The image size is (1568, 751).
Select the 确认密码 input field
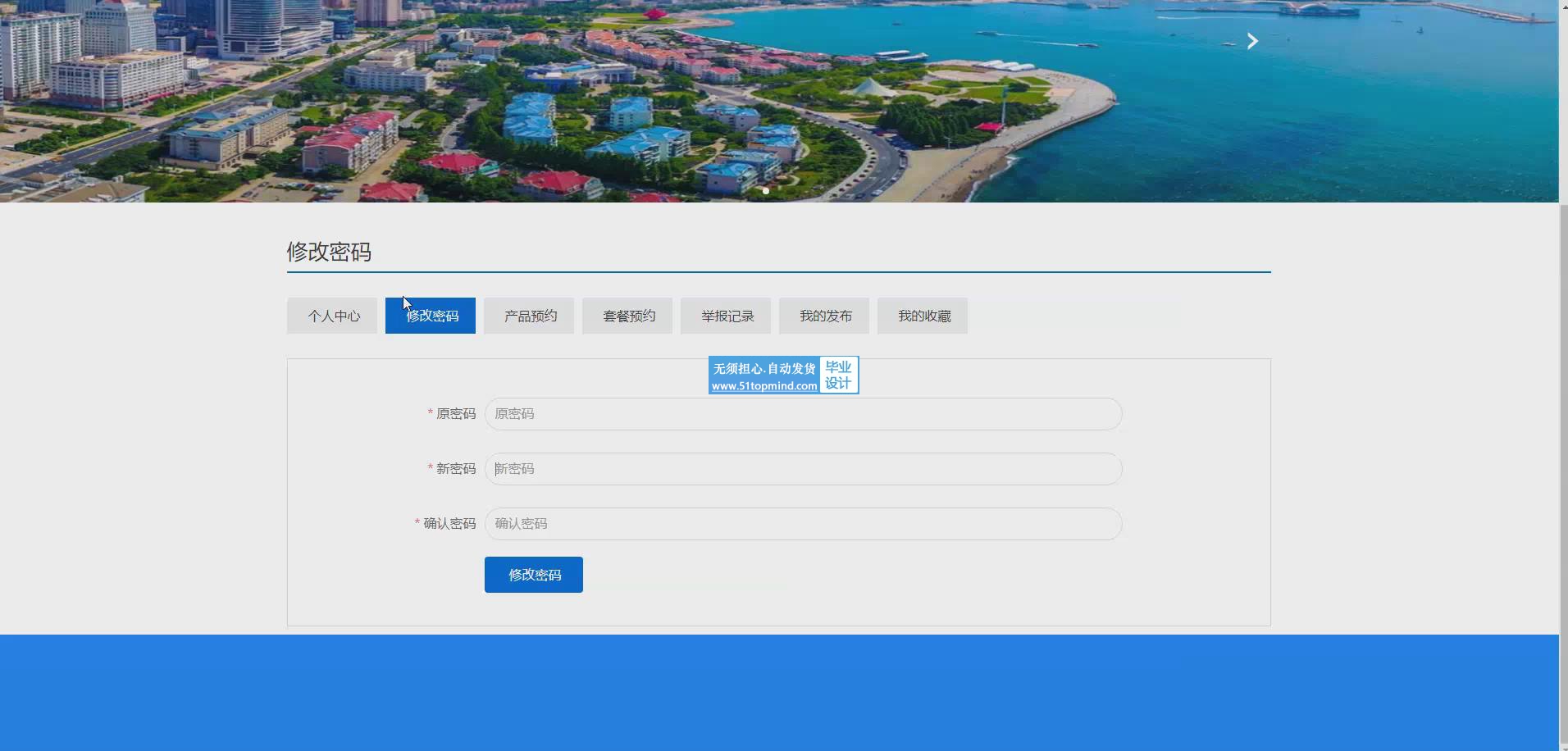point(804,524)
